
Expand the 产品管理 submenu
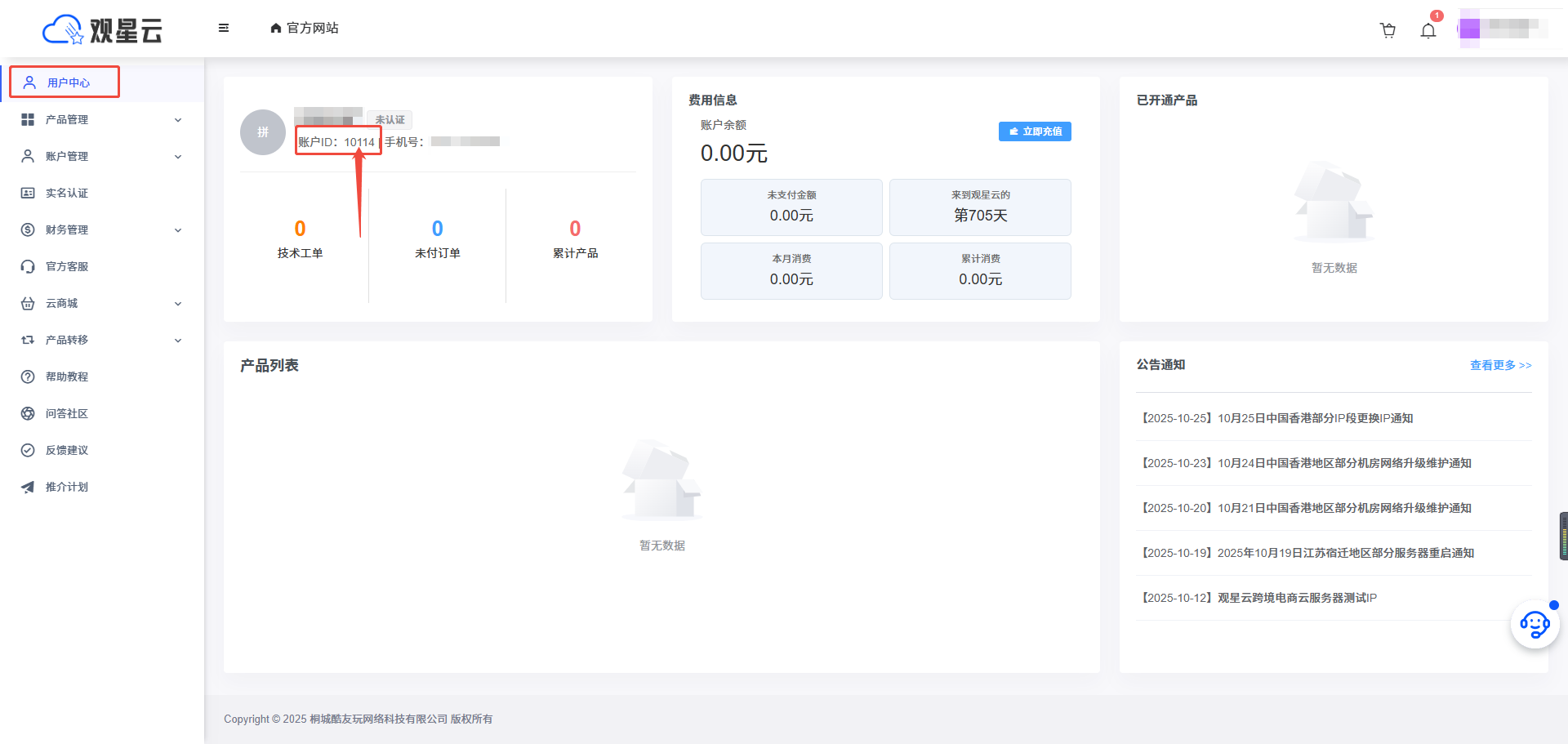[178, 120]
